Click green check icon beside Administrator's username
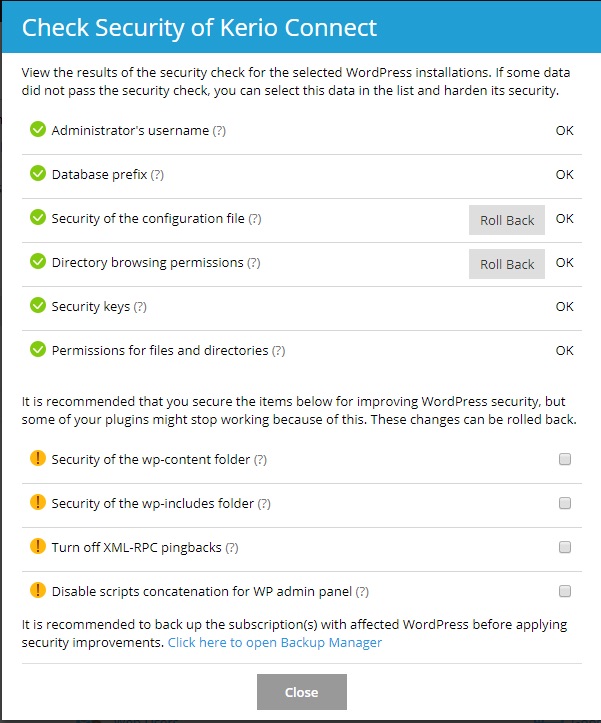601x723 pixels. pos(38,130)
